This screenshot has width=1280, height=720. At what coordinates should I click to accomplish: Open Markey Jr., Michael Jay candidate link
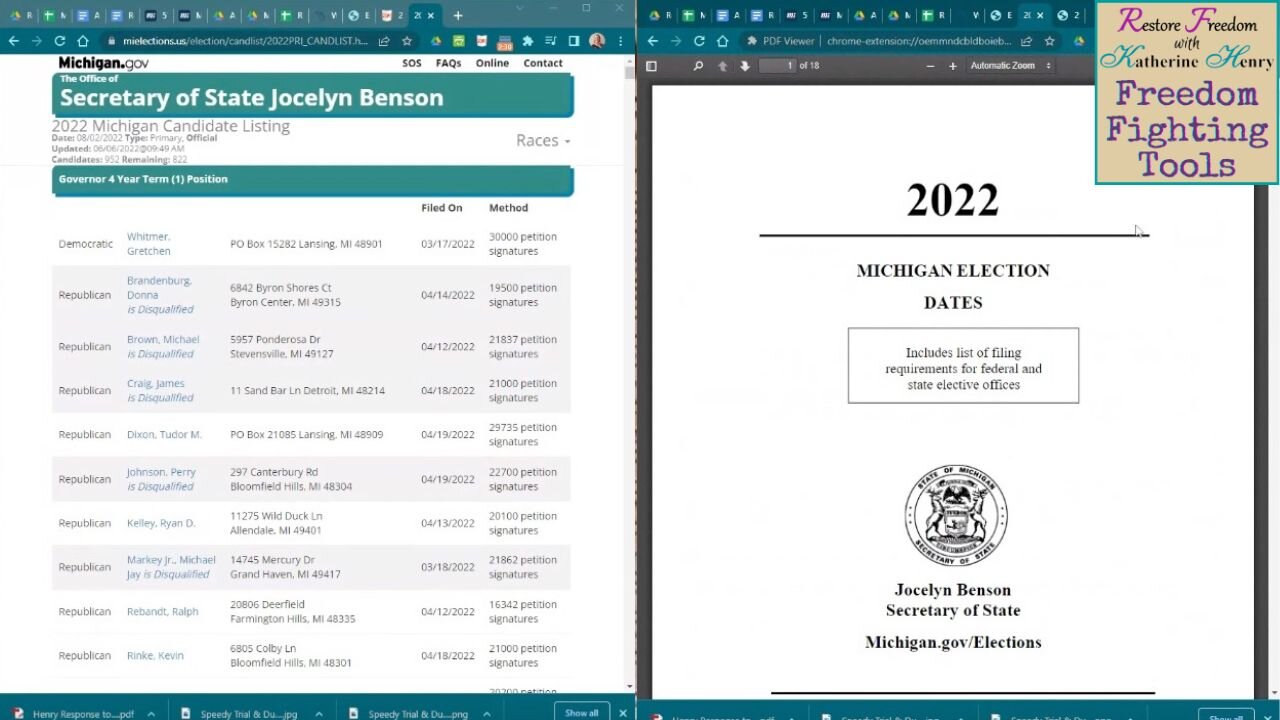point(171,567)
